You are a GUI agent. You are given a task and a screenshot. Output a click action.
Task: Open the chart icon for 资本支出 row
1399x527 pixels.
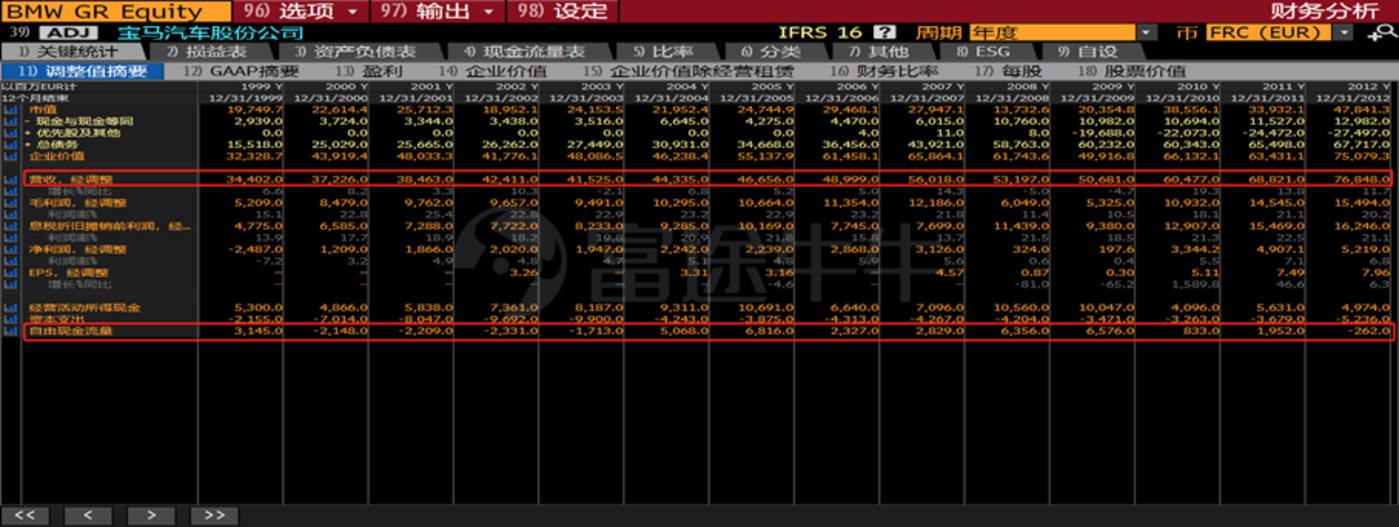point(11,318)
